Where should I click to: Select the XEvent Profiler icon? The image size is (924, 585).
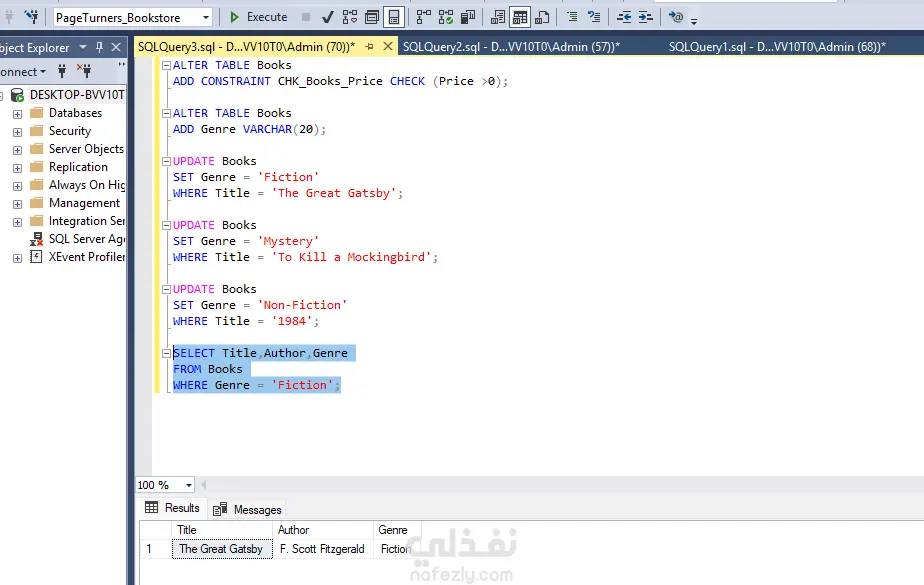click(37, 257)
